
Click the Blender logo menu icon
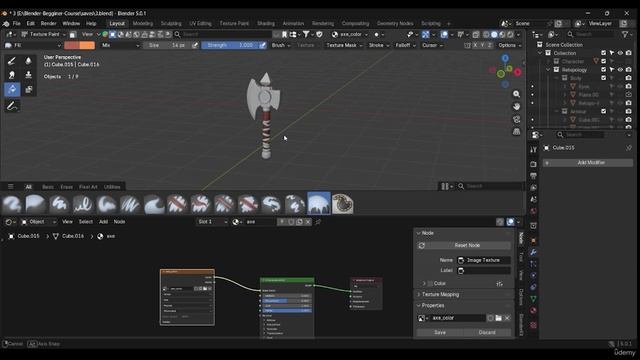coord(6,24)
